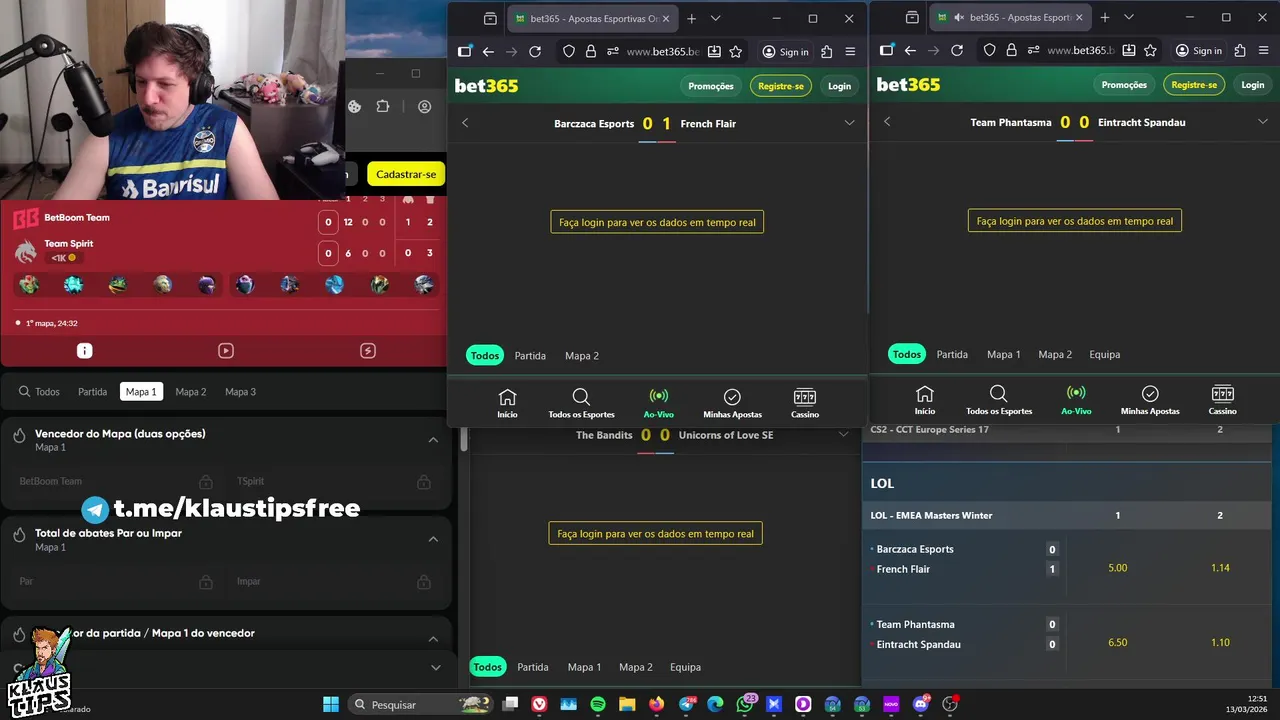Open the lightning quick-bet icon under the red match card
The image size is (1280, 720).
[368, 351]
